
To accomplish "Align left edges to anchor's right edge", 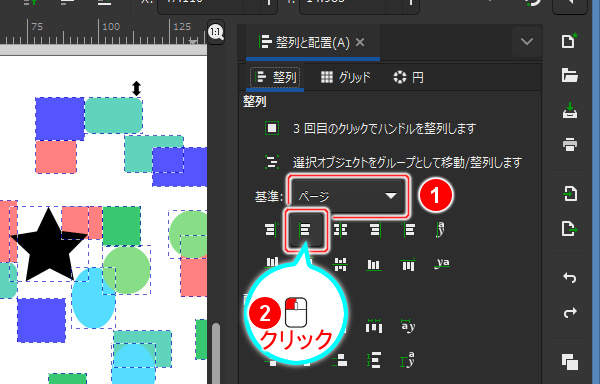I will coord(409,229).
